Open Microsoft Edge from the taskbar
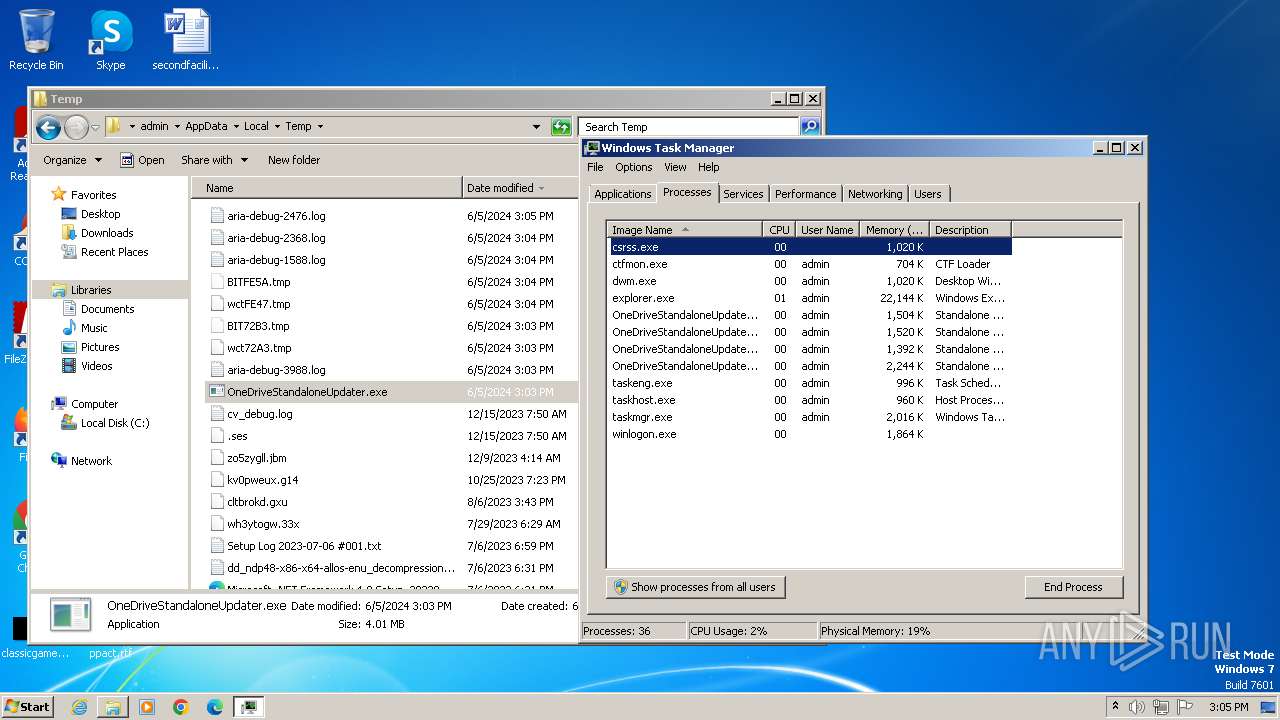Image resolution: width=1280 pixels, height=720 pixels. click(x=215, y=707)
